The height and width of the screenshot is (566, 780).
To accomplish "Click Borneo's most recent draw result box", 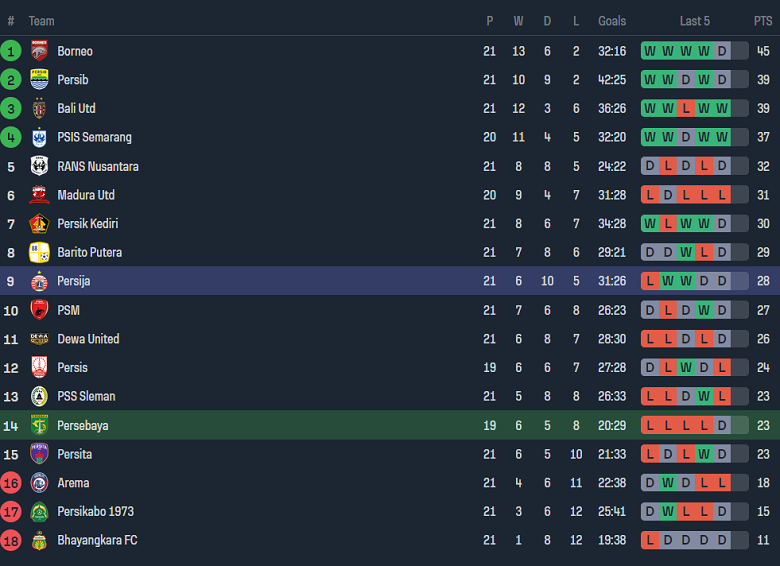I will pos(722,51).
